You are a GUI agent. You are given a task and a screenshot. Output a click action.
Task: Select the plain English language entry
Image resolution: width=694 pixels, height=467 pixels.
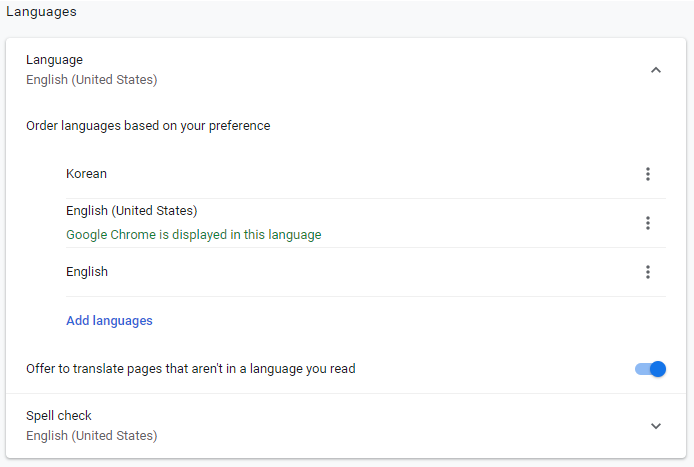click(x=87, y=271)
